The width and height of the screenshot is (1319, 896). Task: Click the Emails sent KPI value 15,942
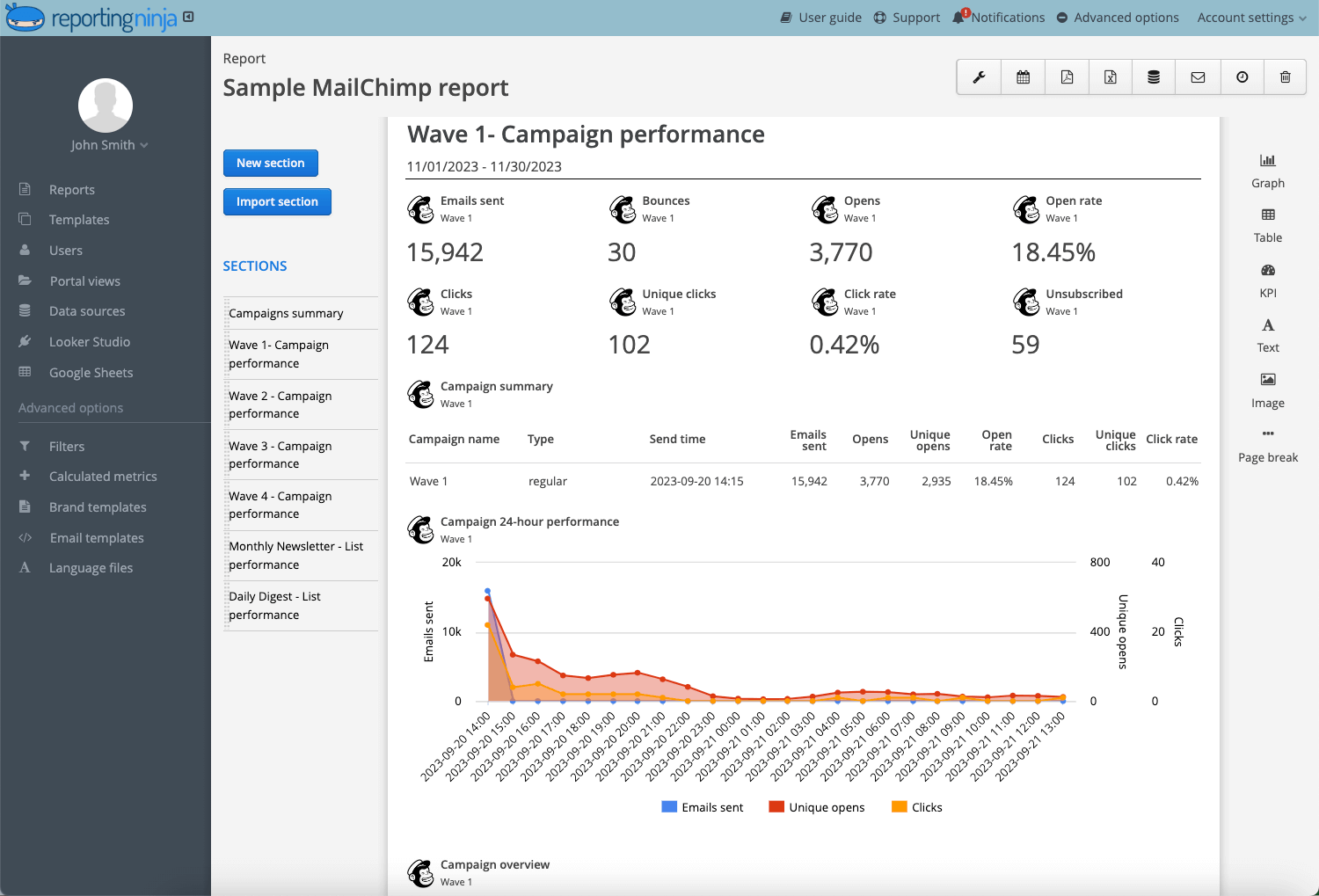point(445,252)
